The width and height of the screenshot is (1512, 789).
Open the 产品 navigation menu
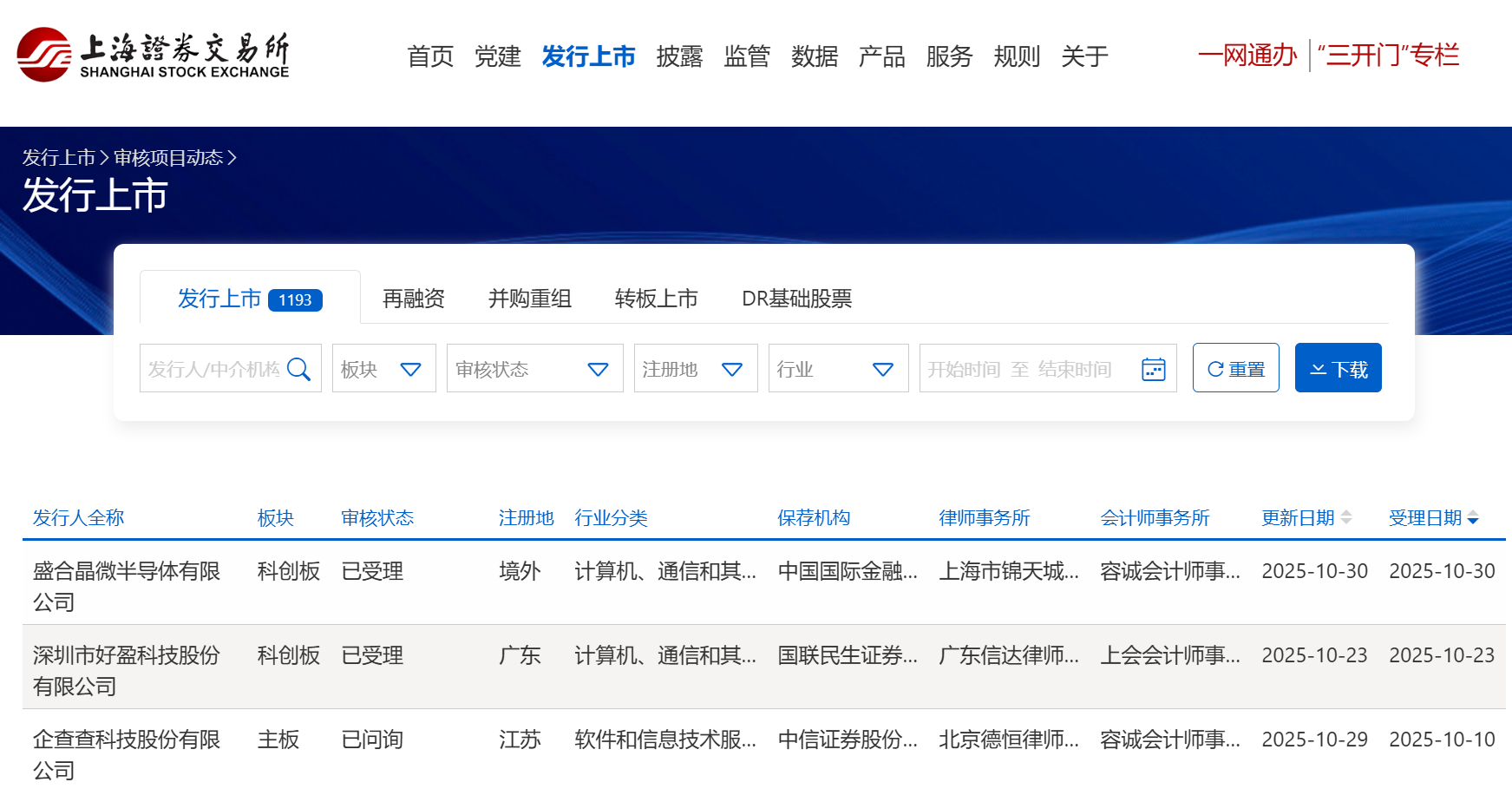[882, 56]
